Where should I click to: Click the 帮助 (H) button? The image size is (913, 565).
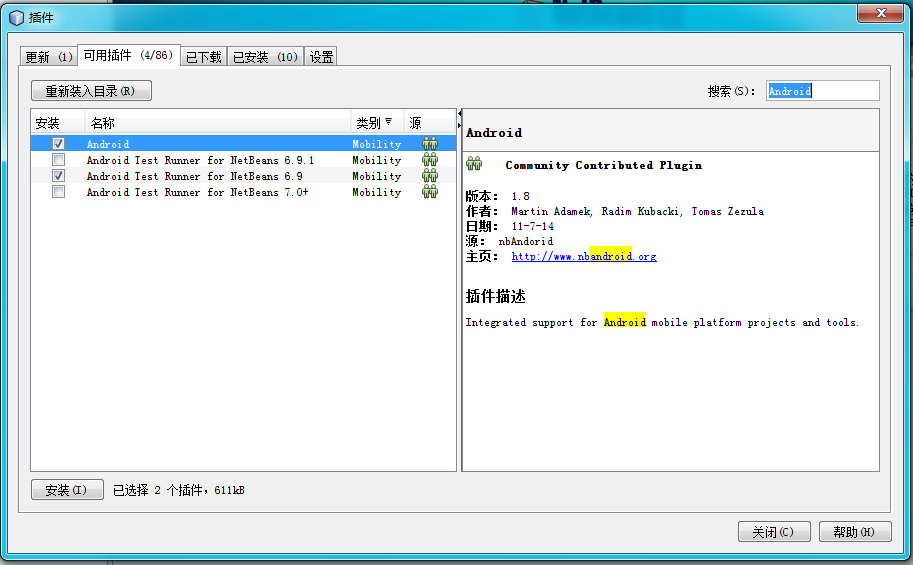coord(855,532)
